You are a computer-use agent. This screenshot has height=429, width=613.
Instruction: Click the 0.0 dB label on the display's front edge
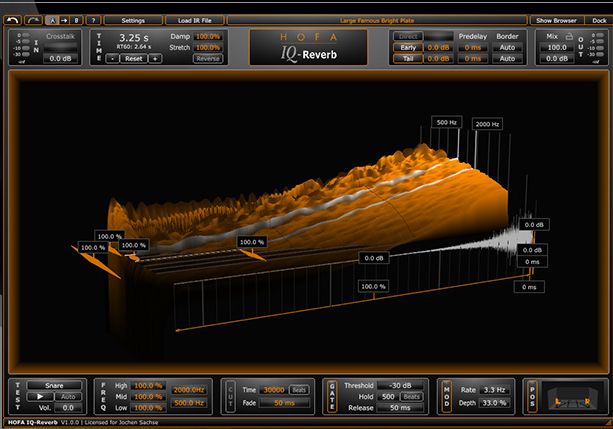[374, 258]
